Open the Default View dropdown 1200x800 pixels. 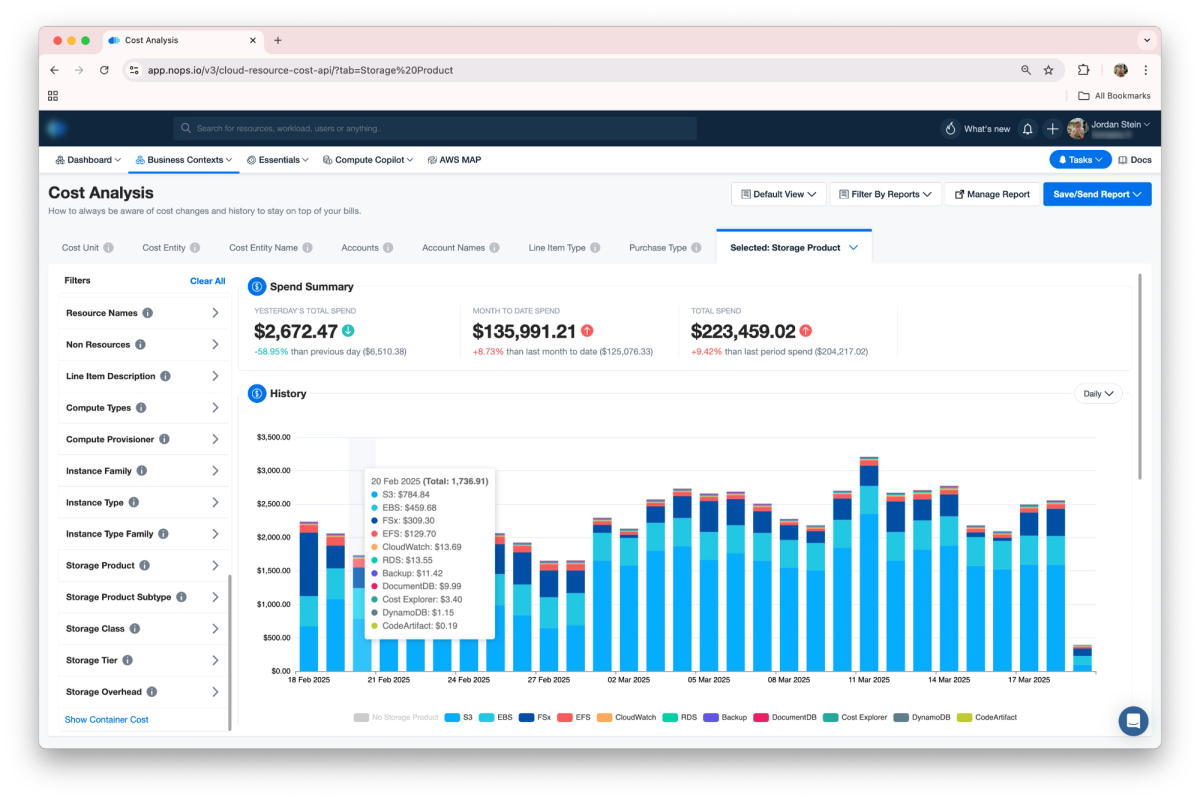coord(778,194)
